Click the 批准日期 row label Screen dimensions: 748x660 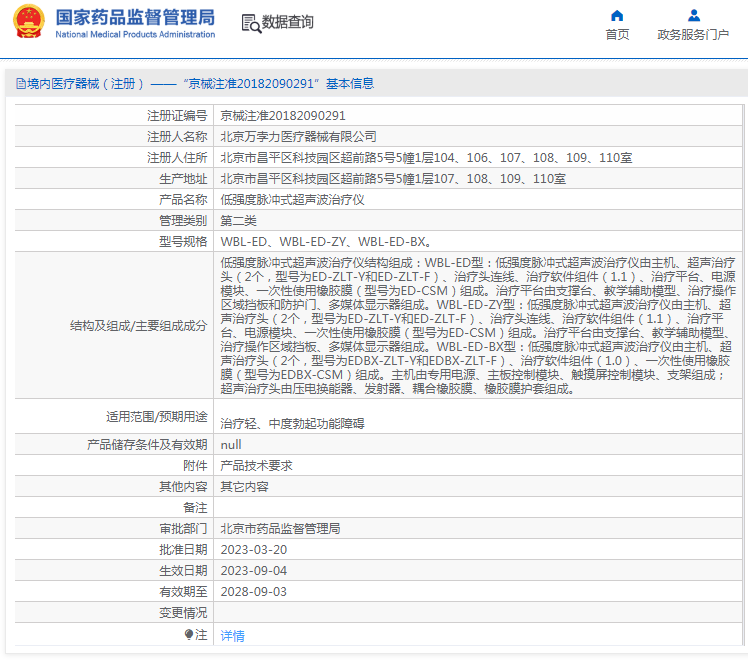(x=183, y=550)
